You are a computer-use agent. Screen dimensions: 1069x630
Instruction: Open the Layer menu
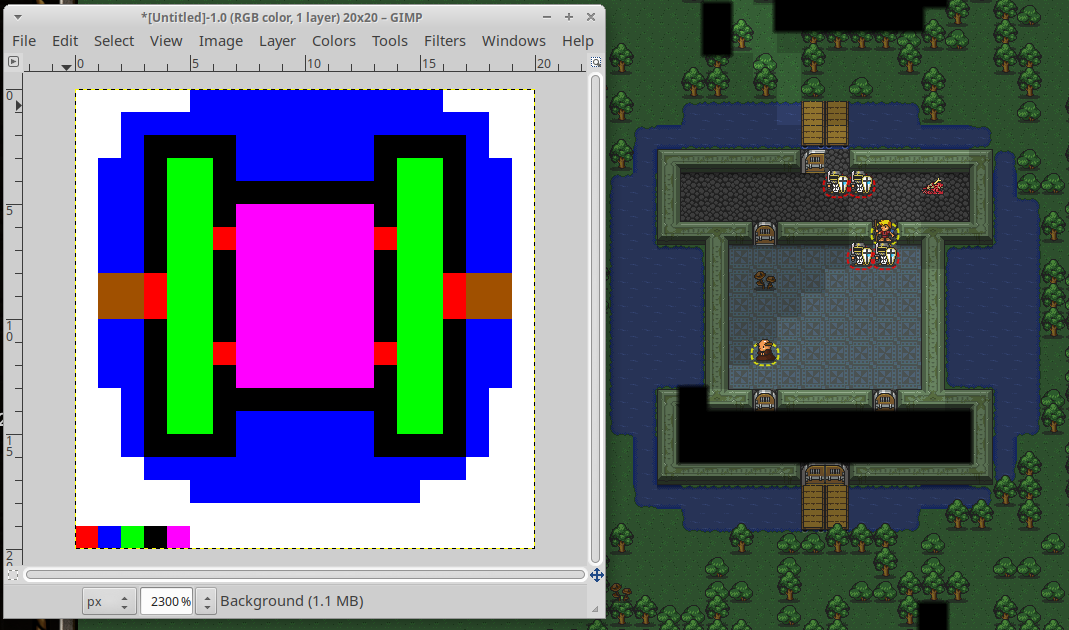(x=277, y=41)
